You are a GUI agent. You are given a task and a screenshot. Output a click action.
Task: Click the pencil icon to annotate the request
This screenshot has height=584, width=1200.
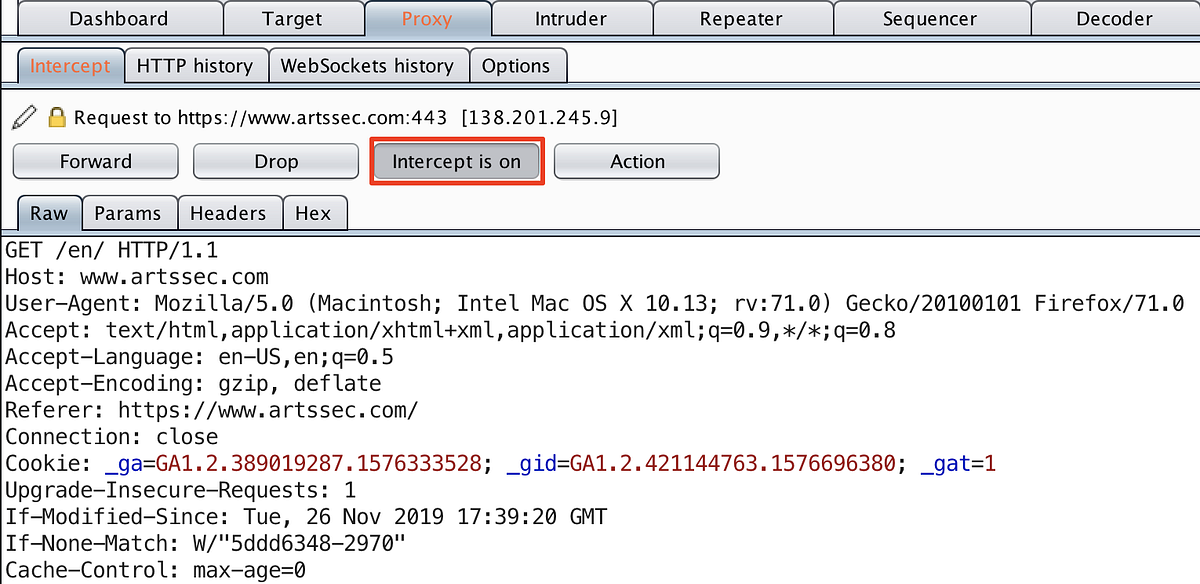25,117
